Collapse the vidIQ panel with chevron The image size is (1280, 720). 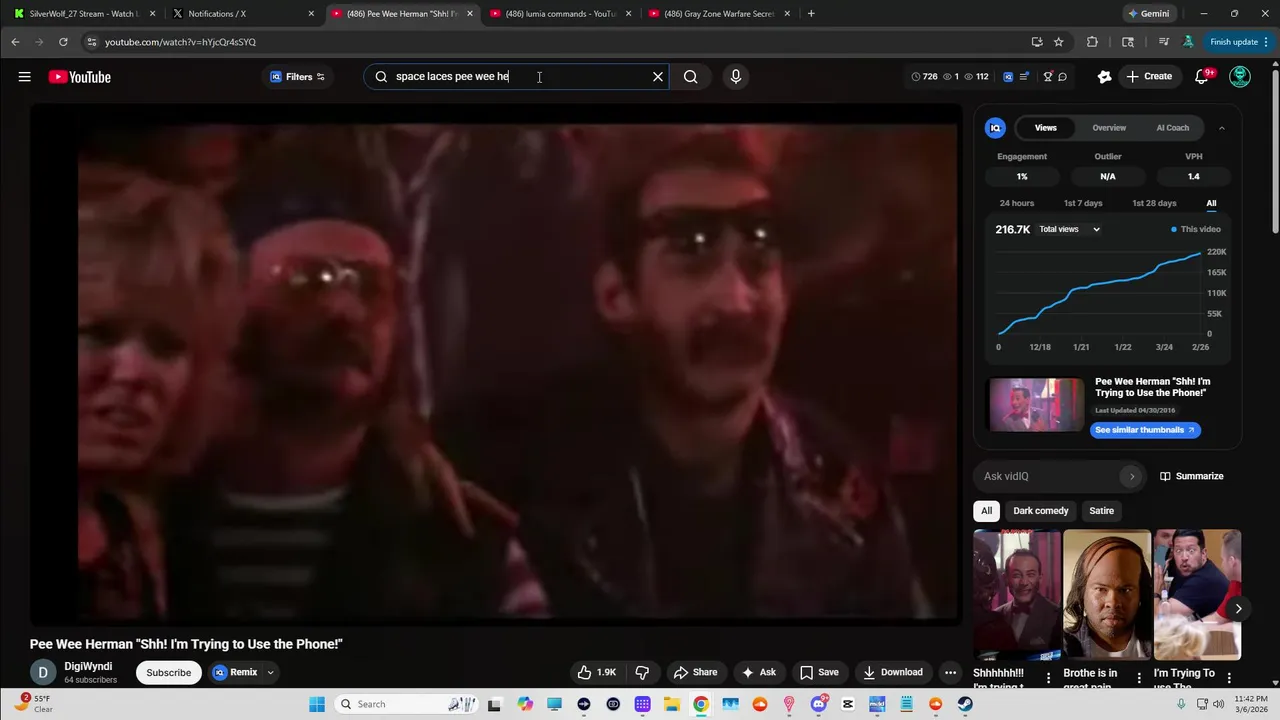(x=1221, y=128)
